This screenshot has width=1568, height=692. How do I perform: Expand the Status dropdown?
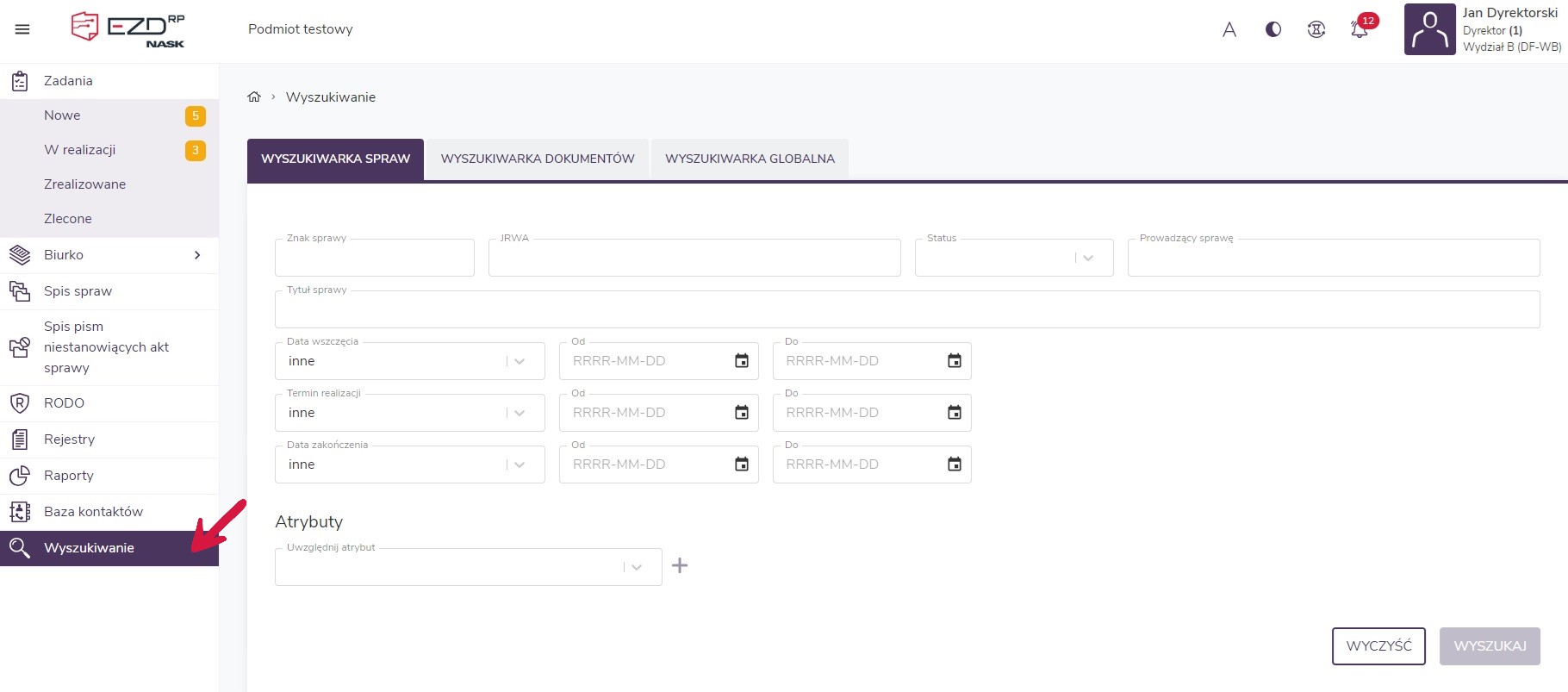click(x=1087, y=258)
